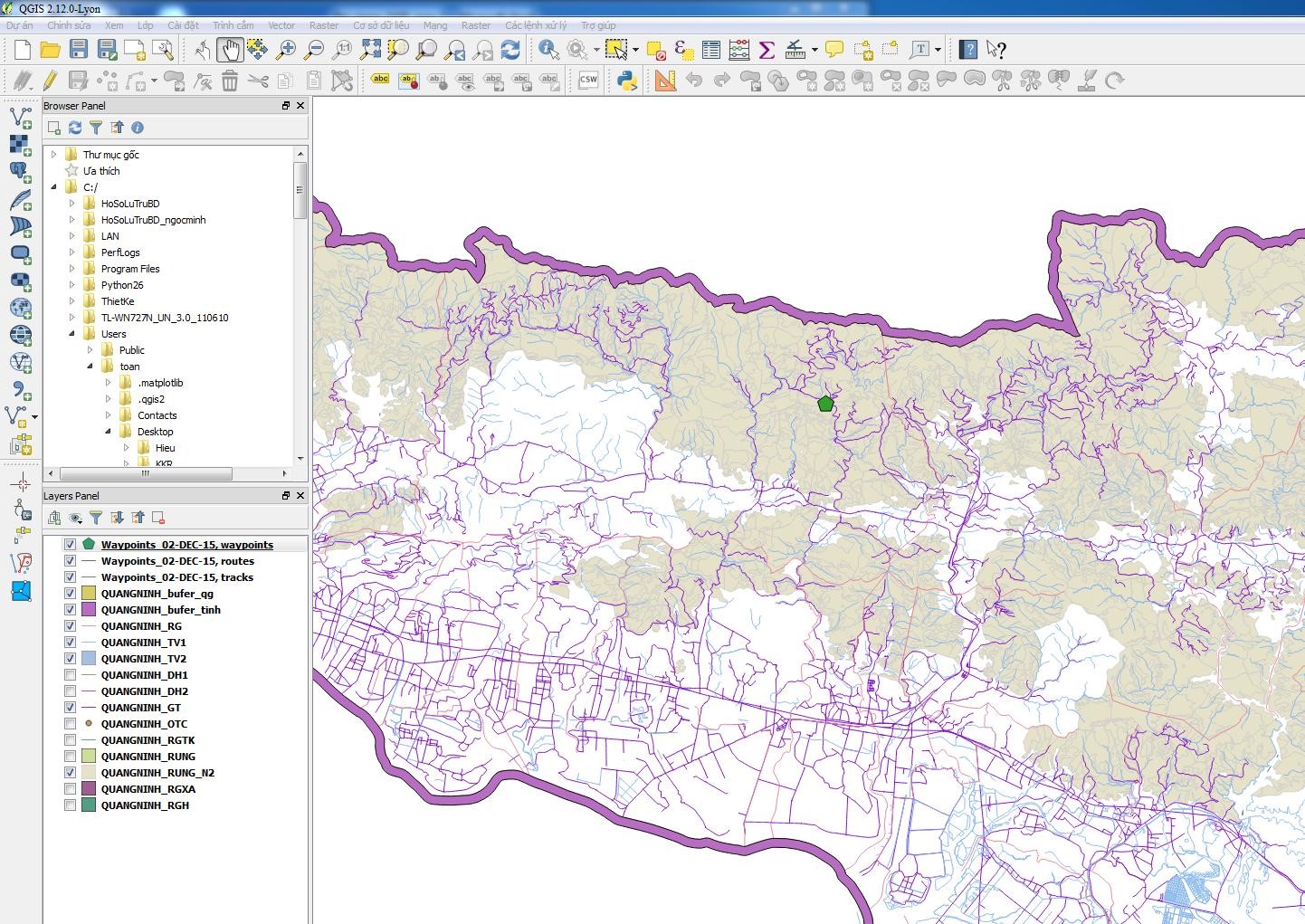Click the purple swatch of QUANGNINH_bufer_tinh
Screen dimensions: 1305x924
tap(88, 610)
